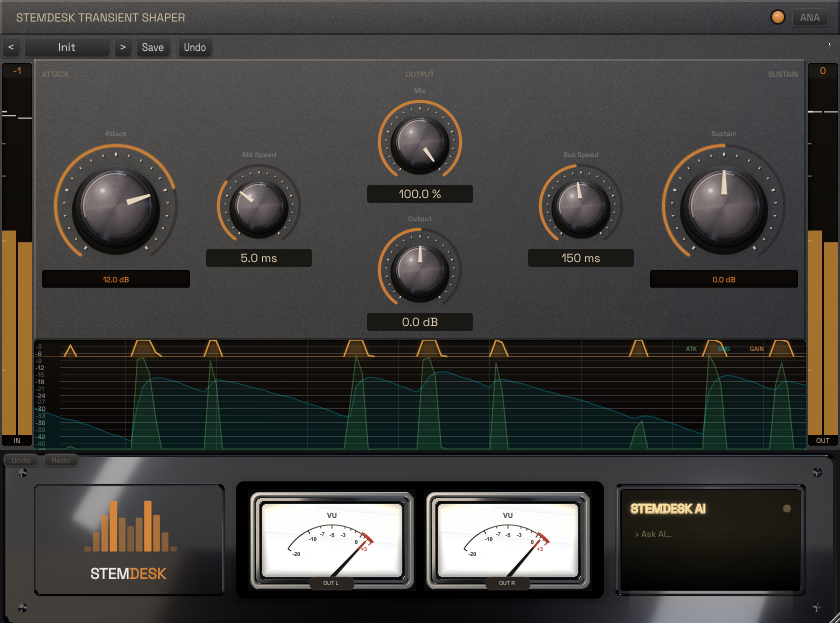Image resolution: width=840 pixels, height=623 pixels.
Task: Click the StemDesk logo panel
Action: click(129, 539)
